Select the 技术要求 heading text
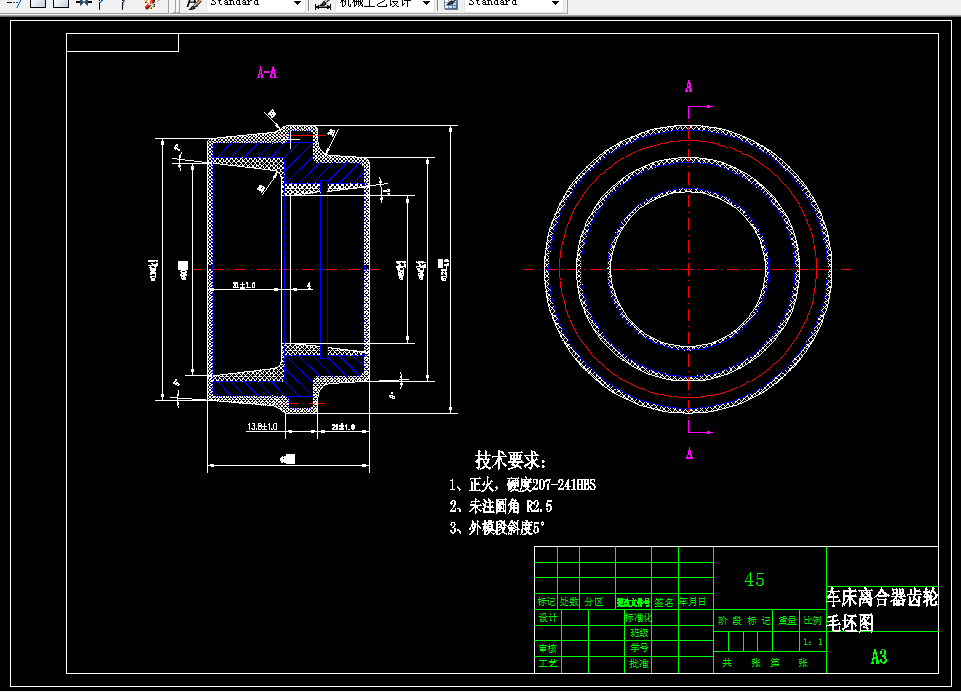This screenshot has width=961, height=692. click(x=510, y=460)
